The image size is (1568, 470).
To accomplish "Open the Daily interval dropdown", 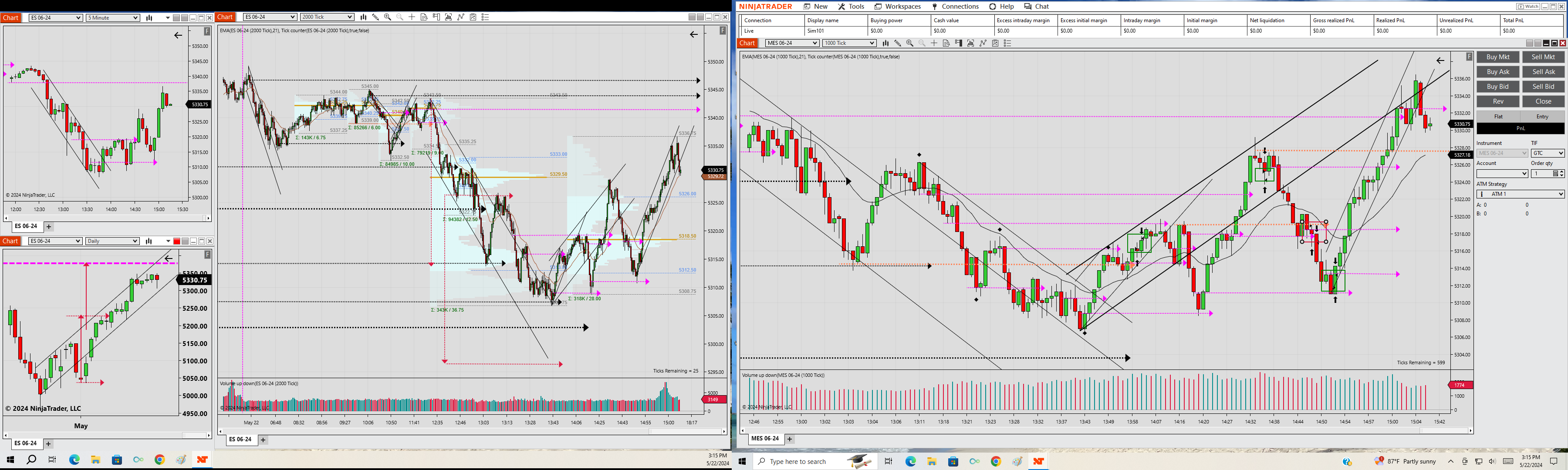I will [113, 242].
